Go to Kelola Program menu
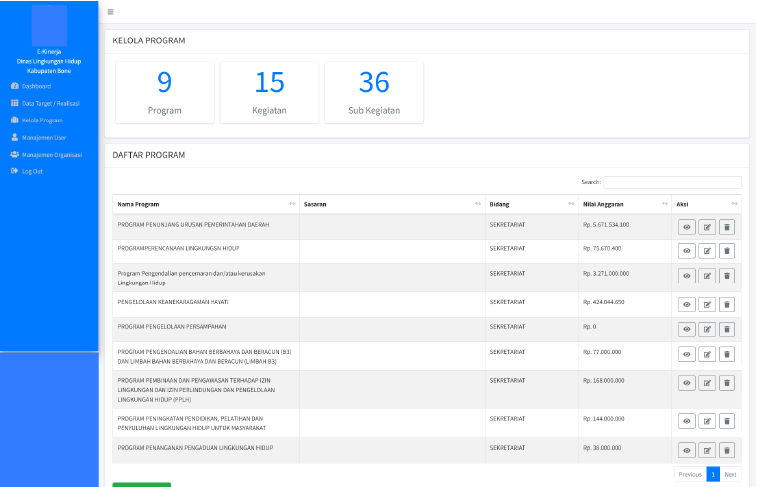 [37, 120]
